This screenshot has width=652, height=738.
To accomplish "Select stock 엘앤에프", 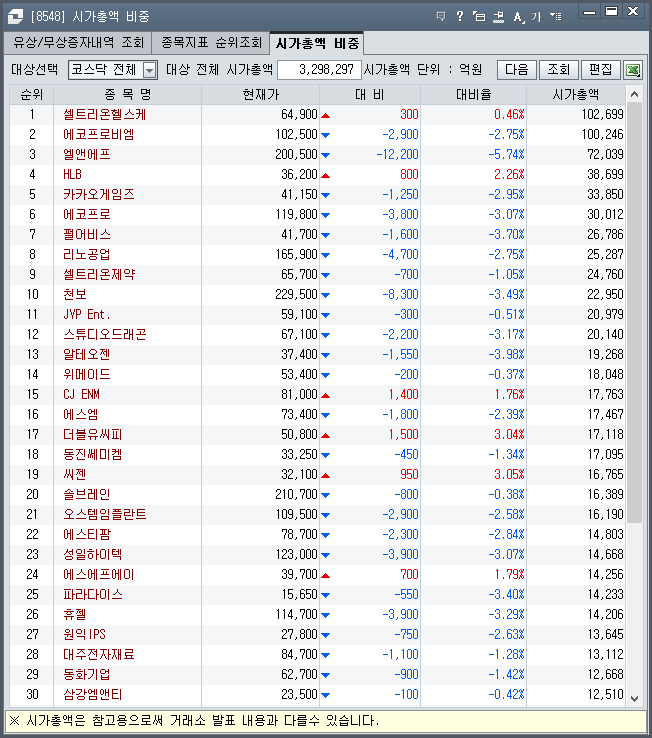I will [87, 154].
